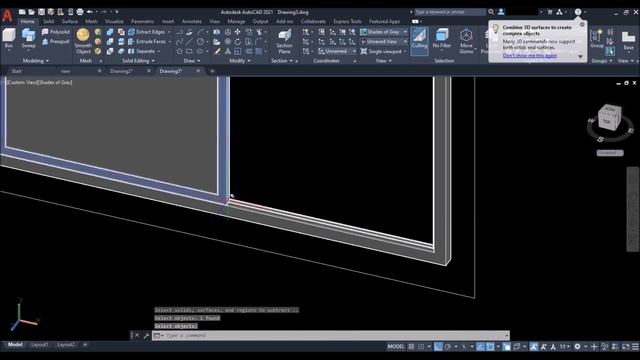This screenshot has height=360, width=640.
Task: Click the MODEL space button in status bar
Action: point(396,347)
